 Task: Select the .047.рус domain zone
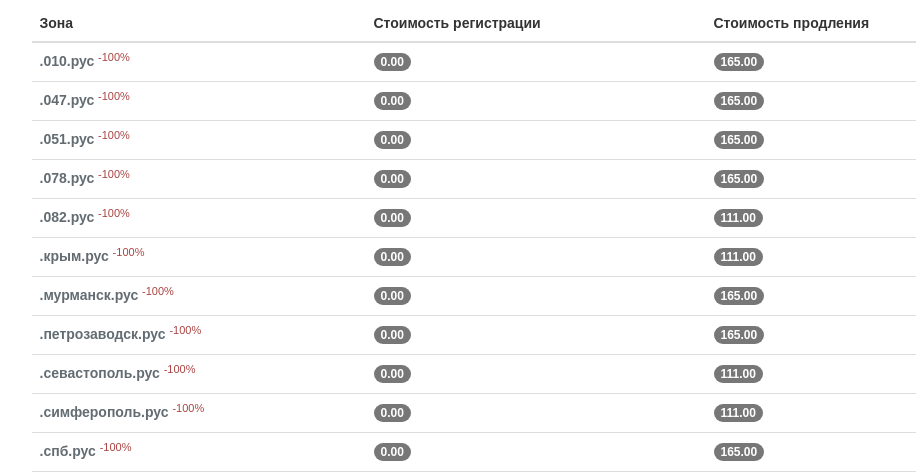(x=67, y=101)
